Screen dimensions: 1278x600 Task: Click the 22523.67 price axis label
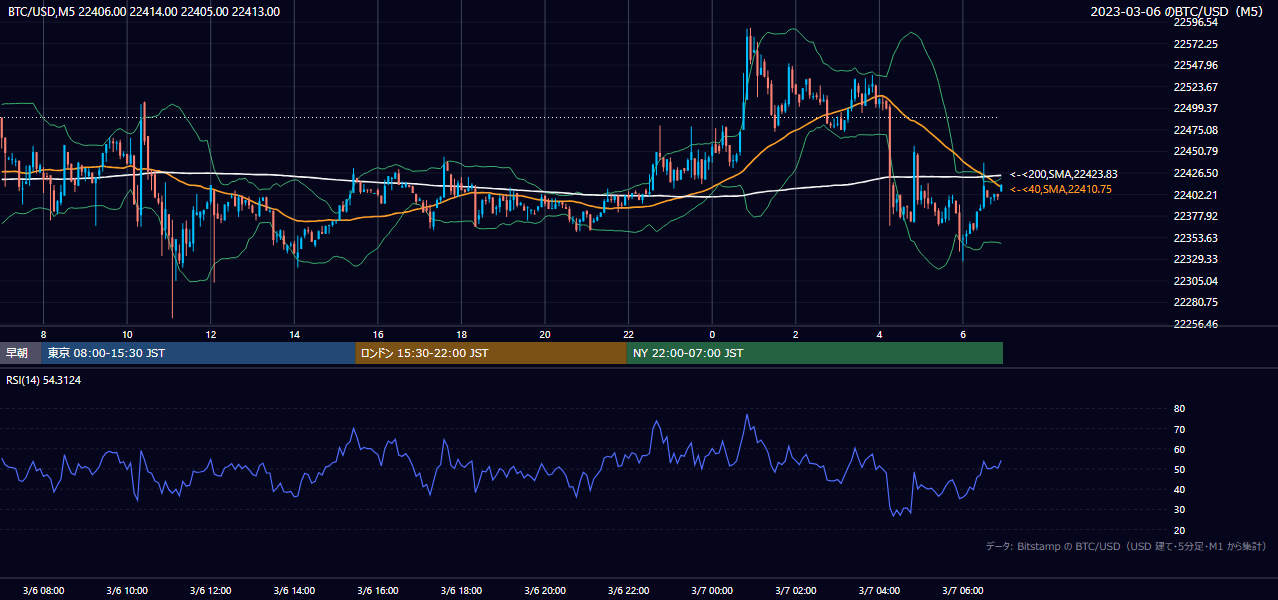1196,87
